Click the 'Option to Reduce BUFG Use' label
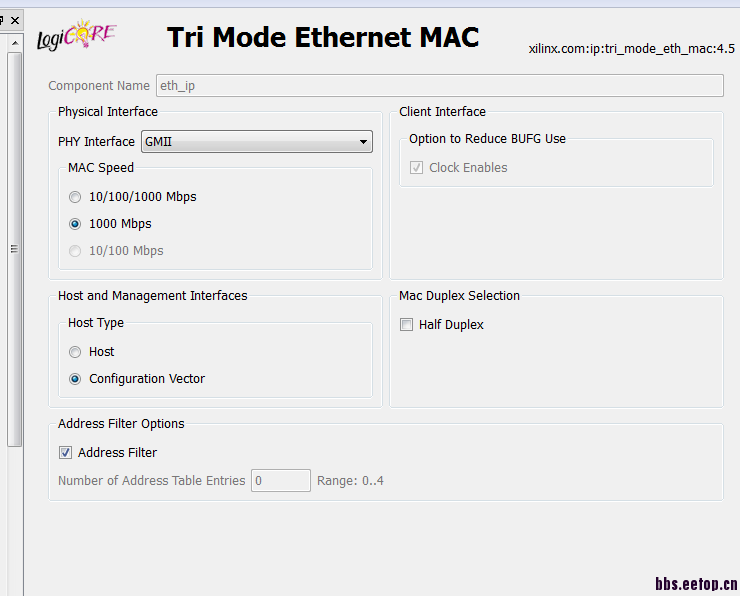The width and height of the screenshot is (740, 596). click(x=487, y=139)
